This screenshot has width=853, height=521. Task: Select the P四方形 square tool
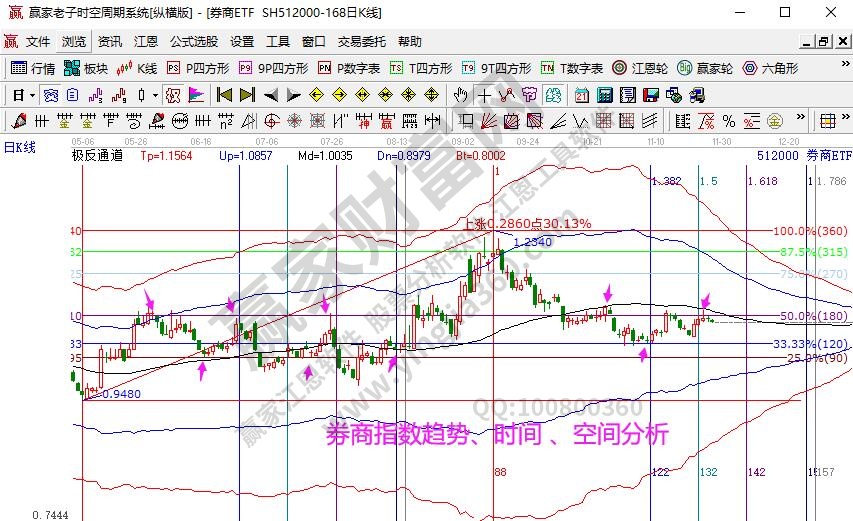pyautogui.click(x=197, y=68)
